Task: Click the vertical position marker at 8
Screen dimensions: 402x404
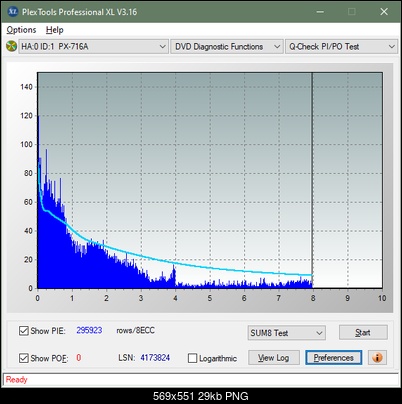Action: [312, 180]
